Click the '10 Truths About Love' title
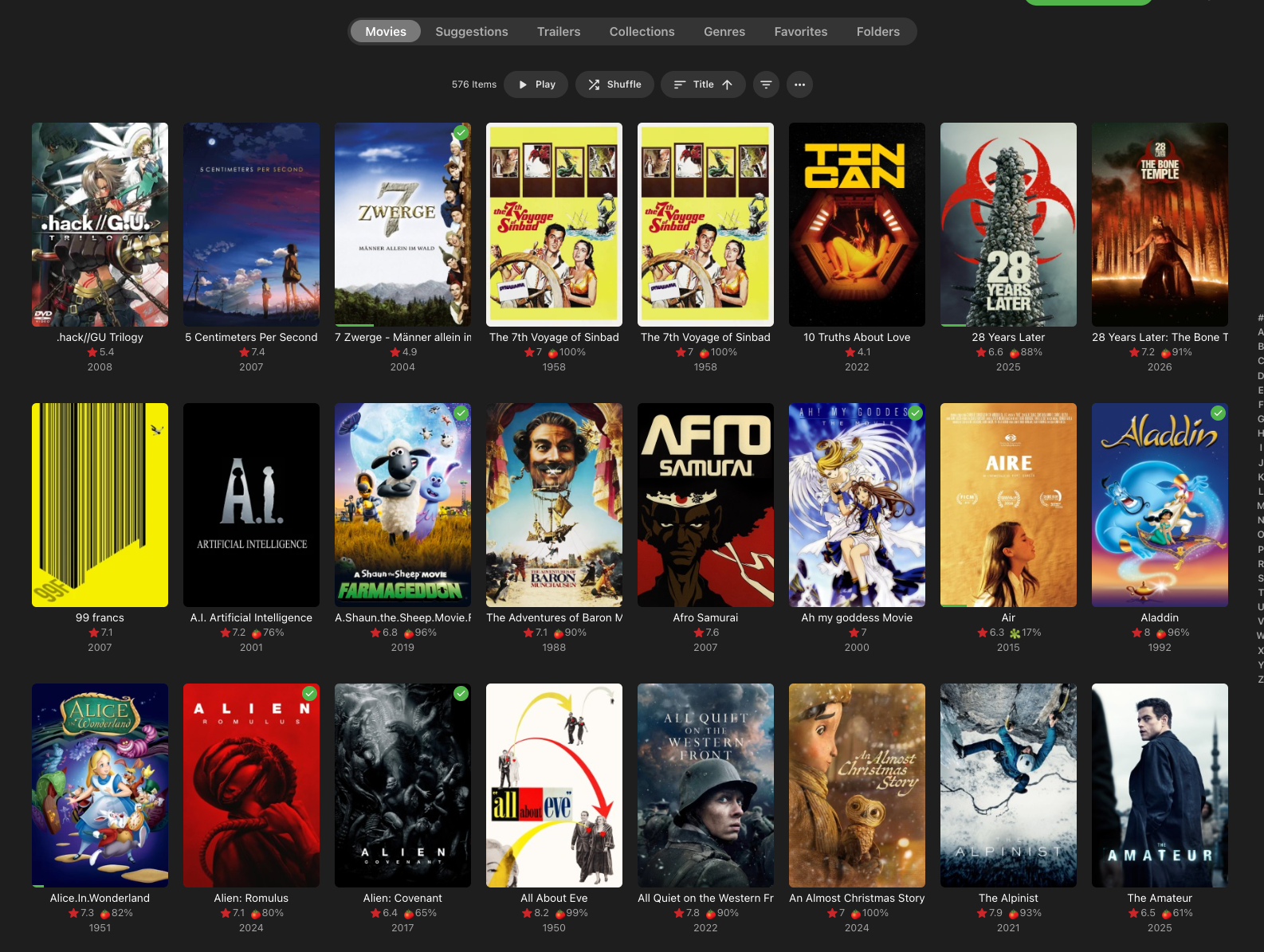Viewport: 1264px width, 952px height. tap(857, 337)
